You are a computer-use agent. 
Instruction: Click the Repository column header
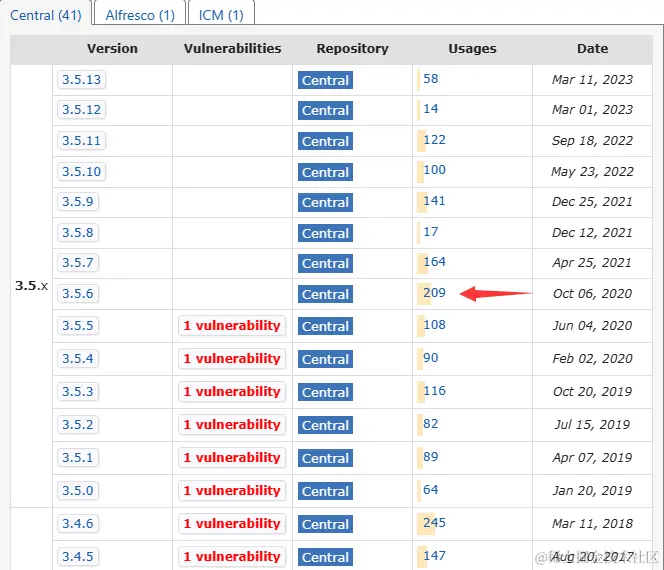click(352, 49)
